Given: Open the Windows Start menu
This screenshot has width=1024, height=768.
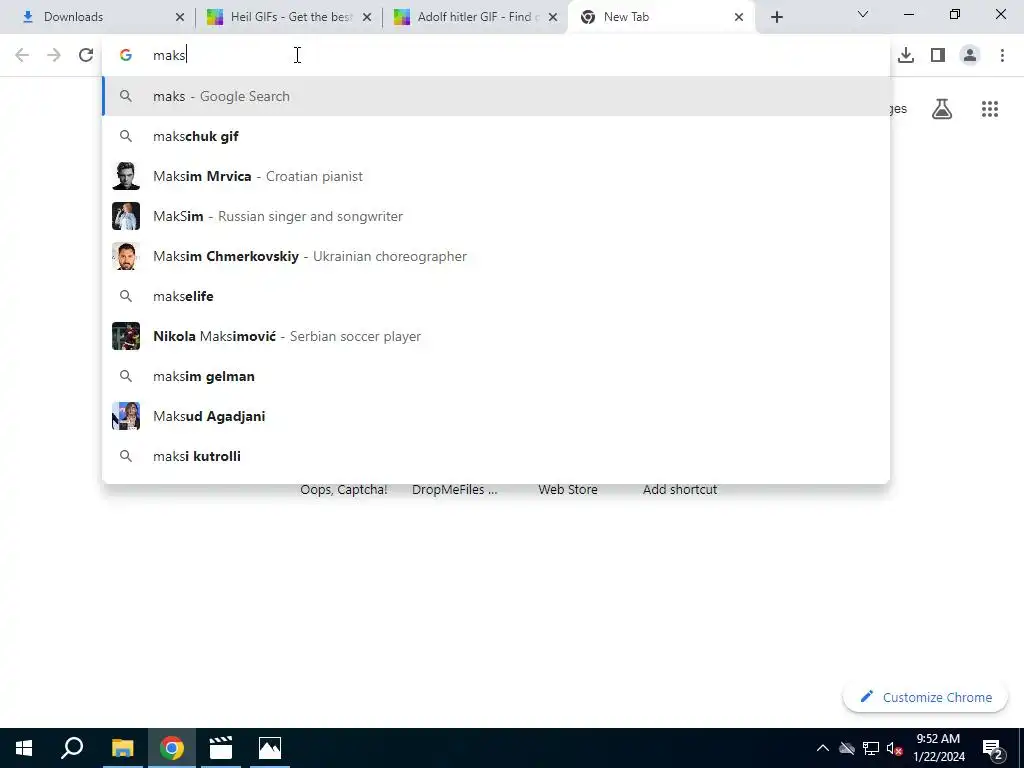Looking at the screenshot, I should 24,748.
